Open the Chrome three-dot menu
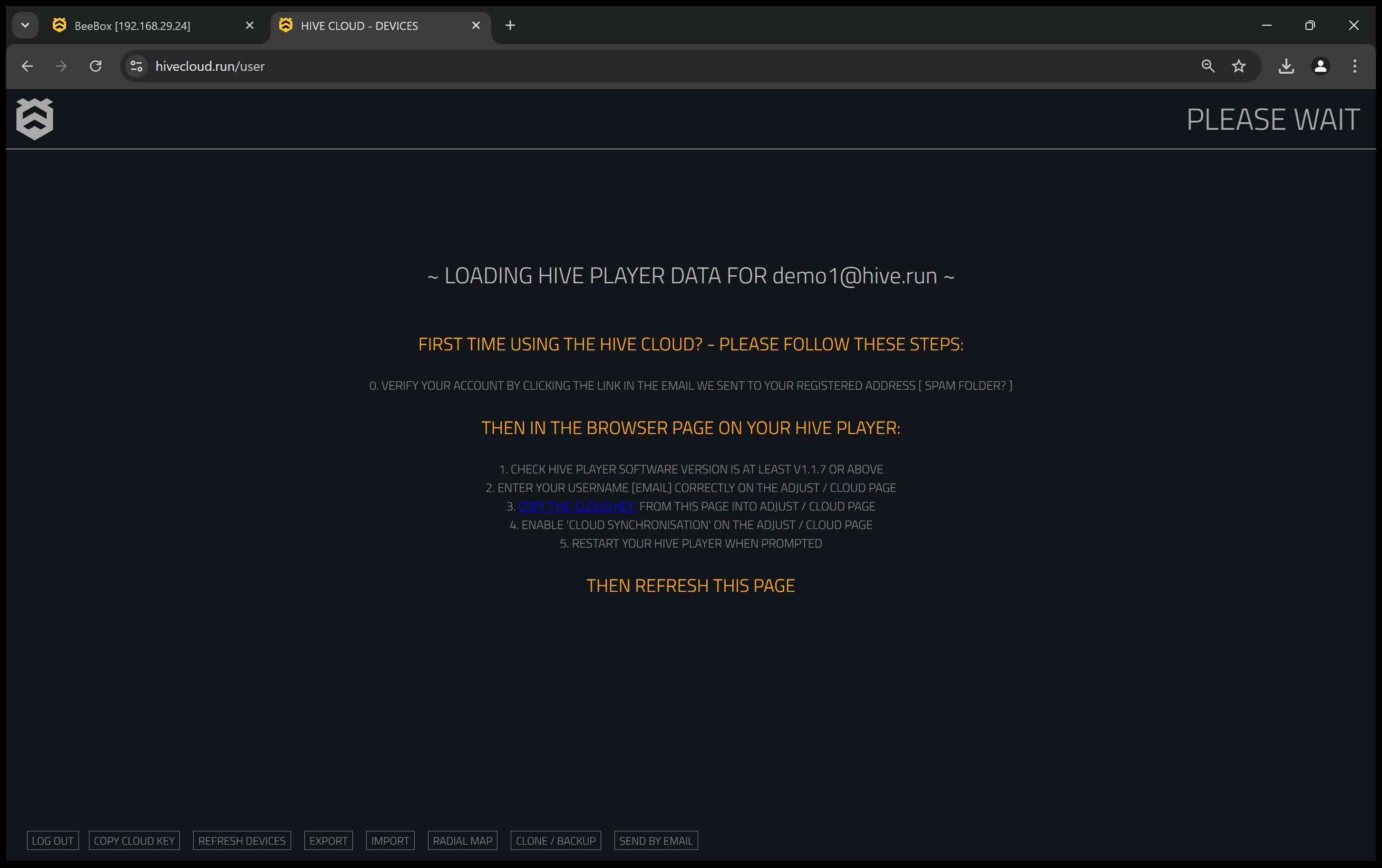Viewport: 1382px width, 868px height. pos(1355,66)
